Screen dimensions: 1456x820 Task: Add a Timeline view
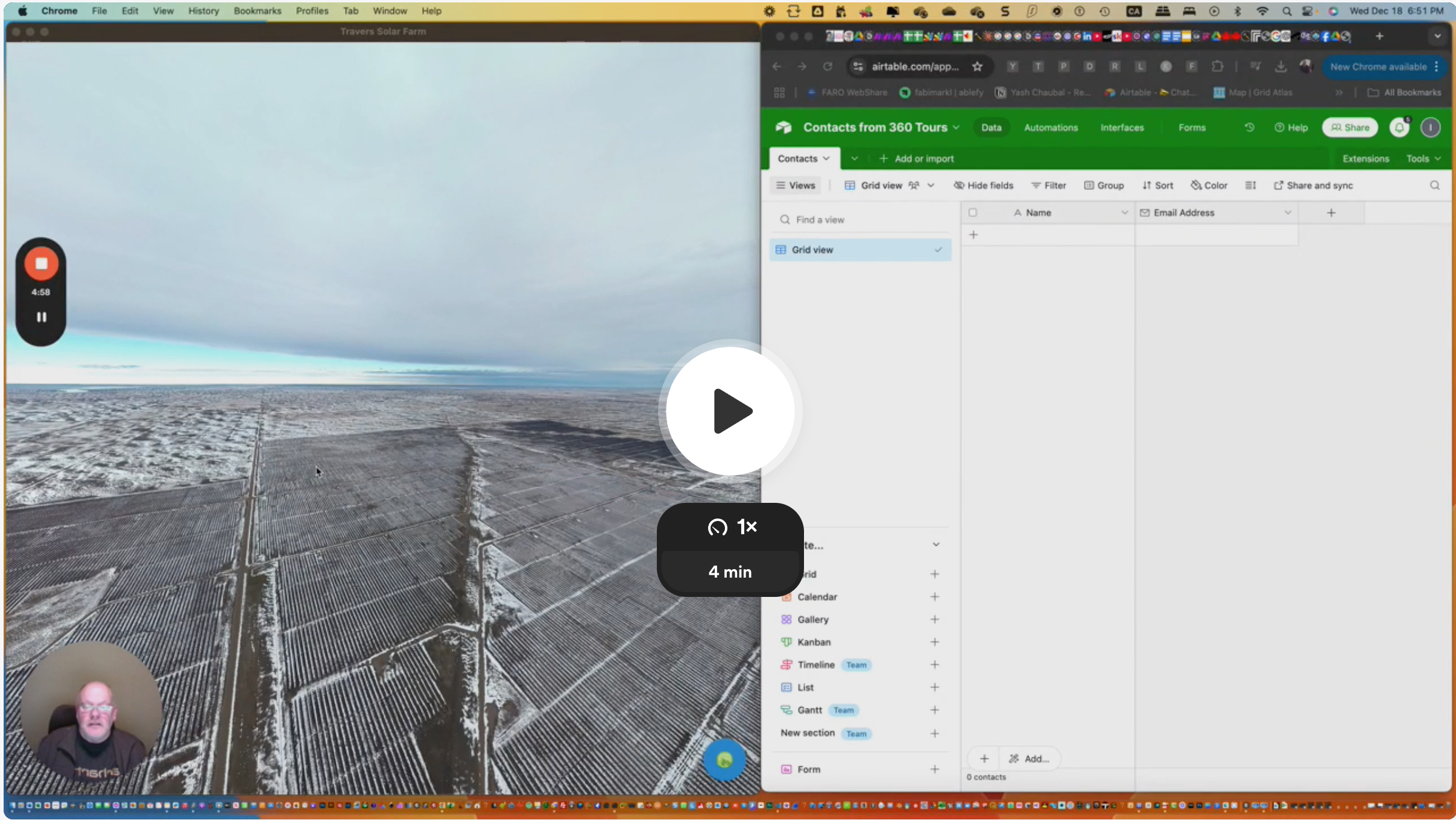[934, 664]
